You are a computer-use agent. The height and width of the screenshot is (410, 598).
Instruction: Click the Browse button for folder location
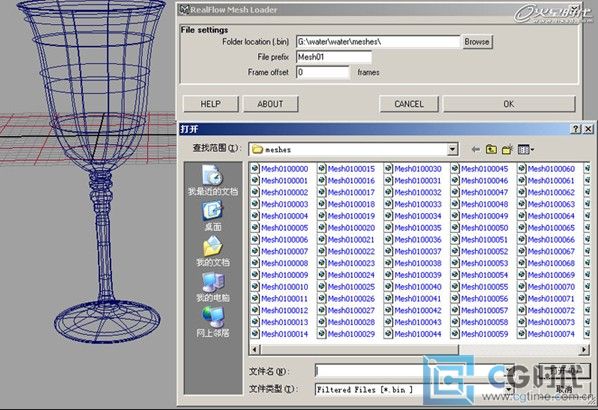click(x=477, y=42)
